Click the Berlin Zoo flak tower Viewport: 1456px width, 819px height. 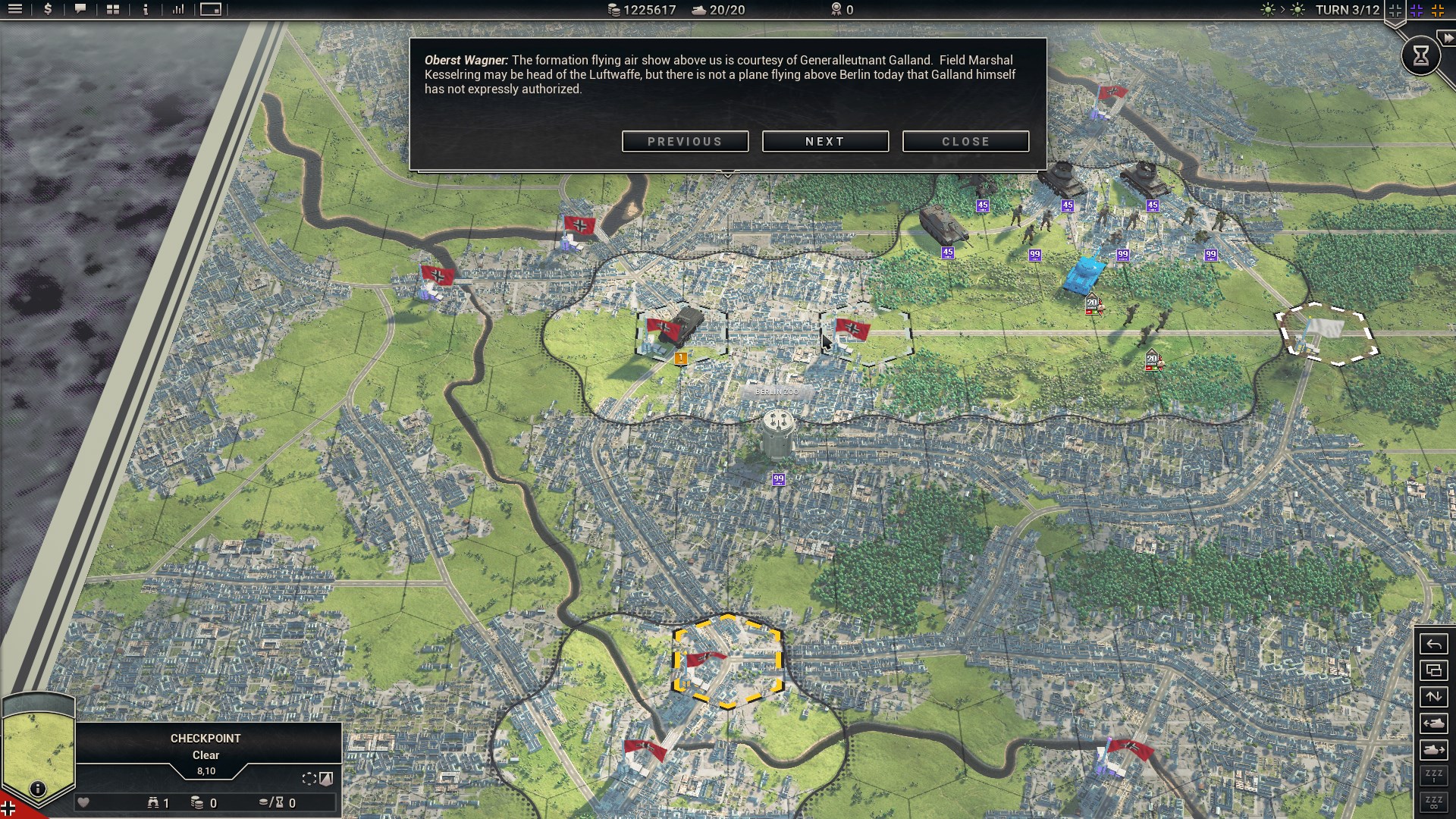click(777, 433)
